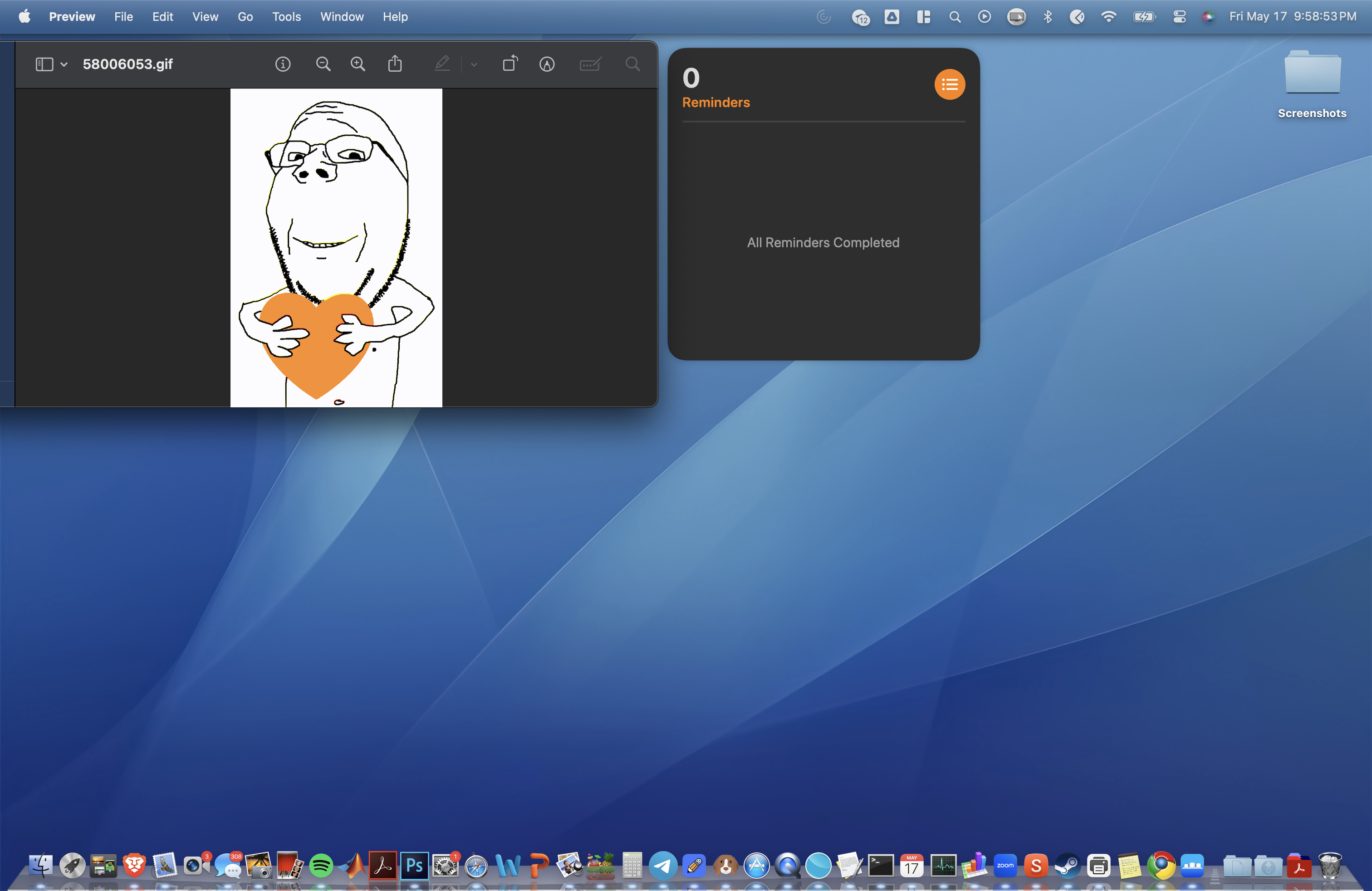Viewport: 1372px width, 891px height.
Task: Expand the sidebar view options chevron
Action: [x=64, y=64]
